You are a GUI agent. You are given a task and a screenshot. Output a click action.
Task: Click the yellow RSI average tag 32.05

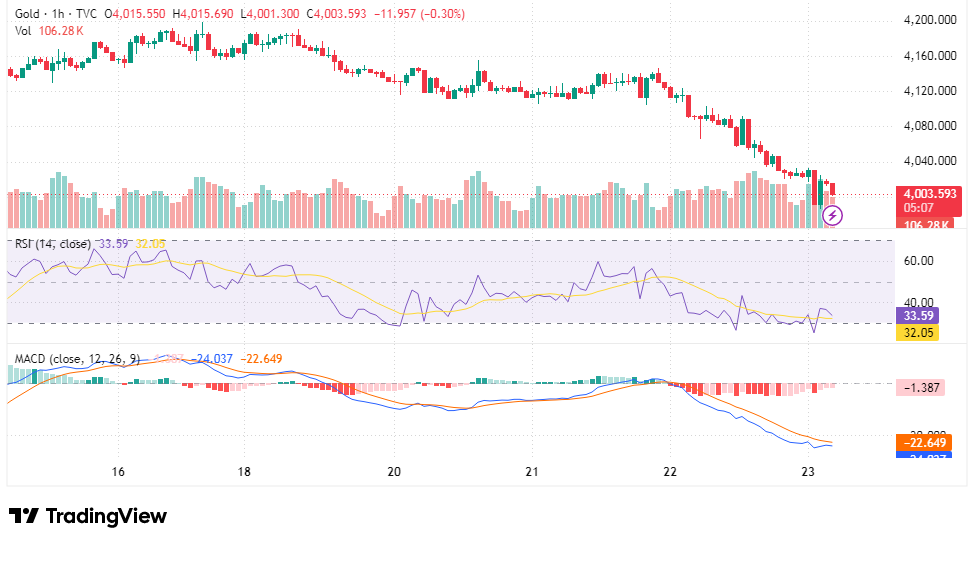pos(917,333)
